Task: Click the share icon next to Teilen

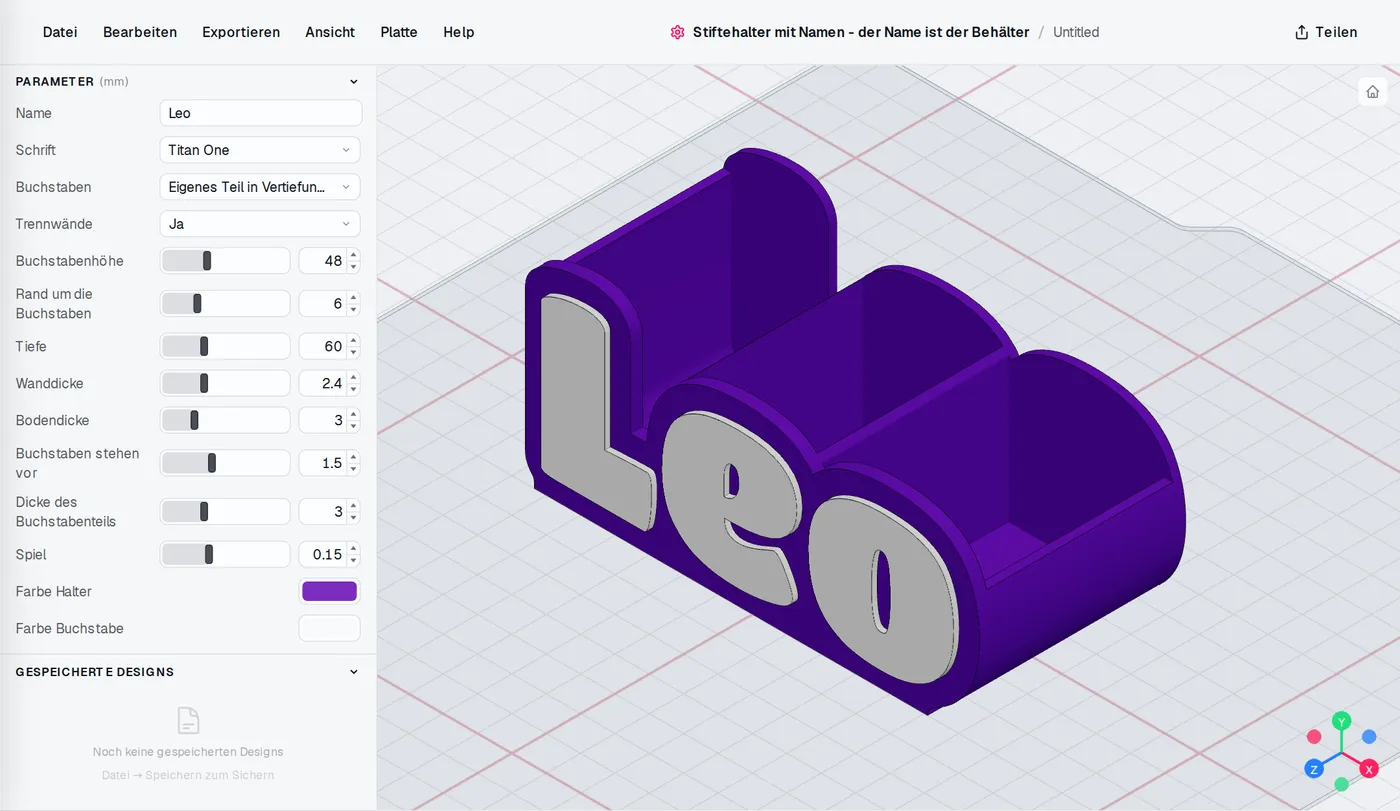Action: (x=1301, y=32)
